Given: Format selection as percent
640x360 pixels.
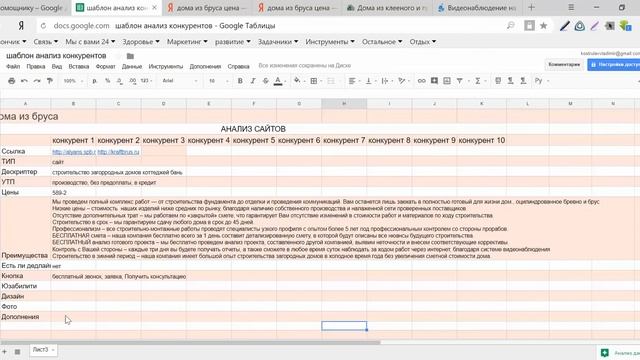Looking at the screenshot, I should tap(107, 81).
